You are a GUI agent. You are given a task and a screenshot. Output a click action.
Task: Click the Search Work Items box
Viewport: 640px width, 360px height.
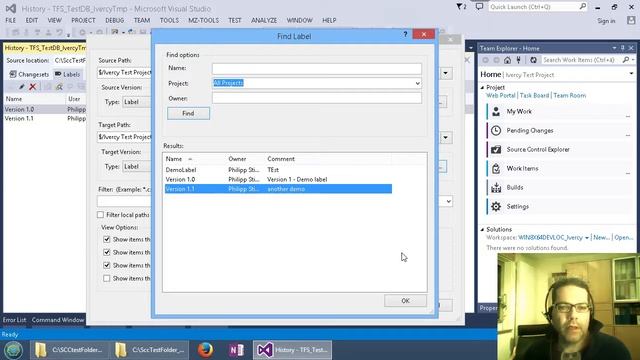(579, 60)
